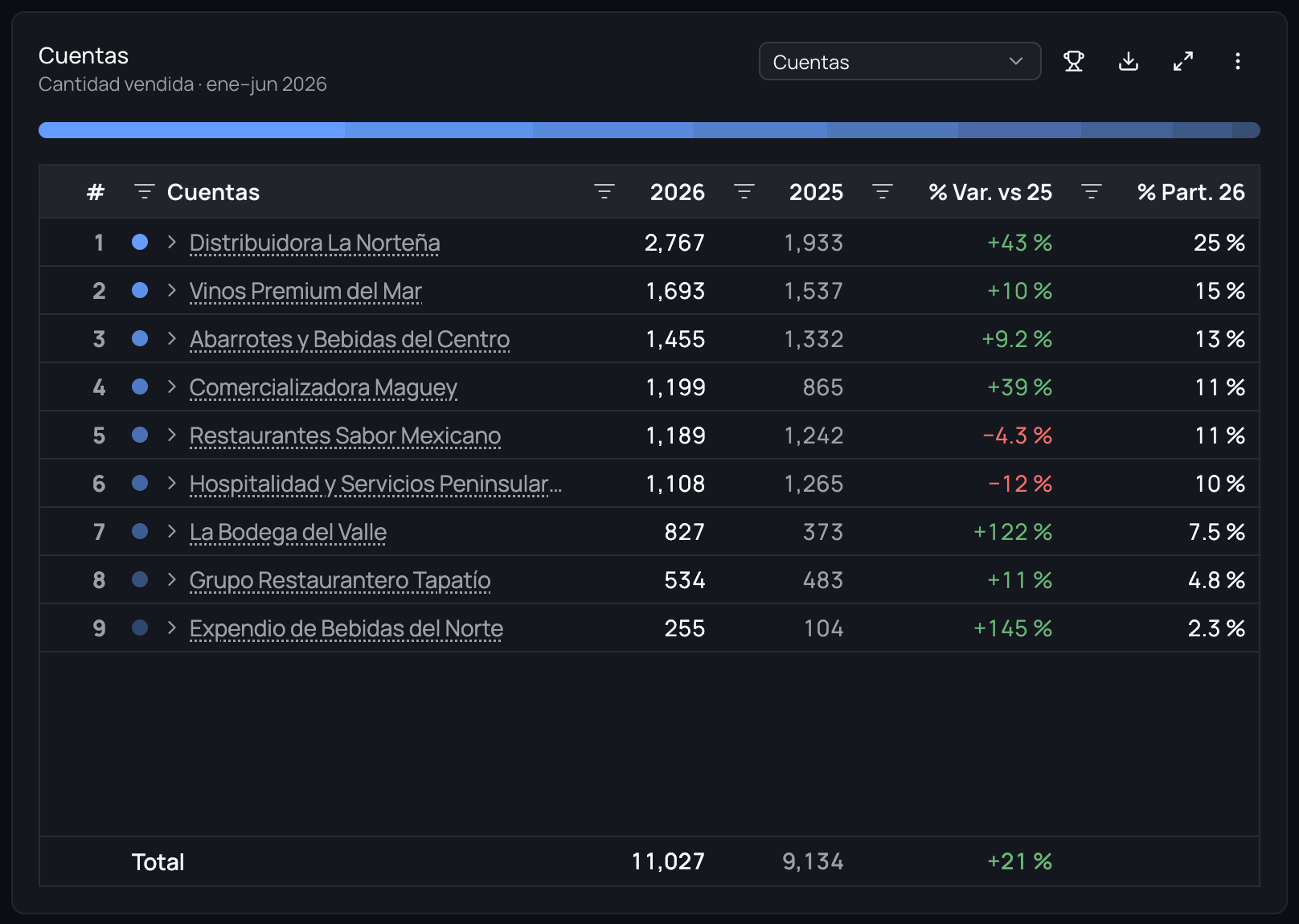Open Distribuidora La Norteña link
This screenshot has height=924, width=1299.
coord(314,243)
